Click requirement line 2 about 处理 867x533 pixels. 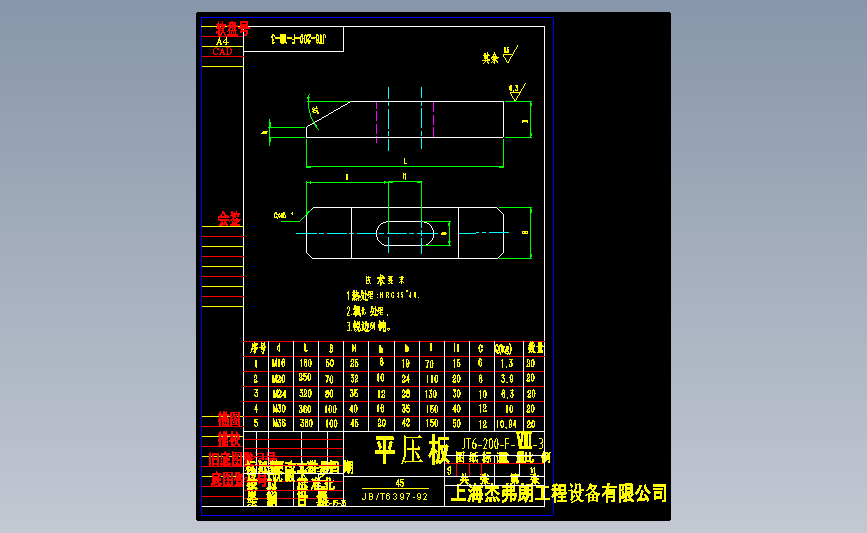coord(367,311)
